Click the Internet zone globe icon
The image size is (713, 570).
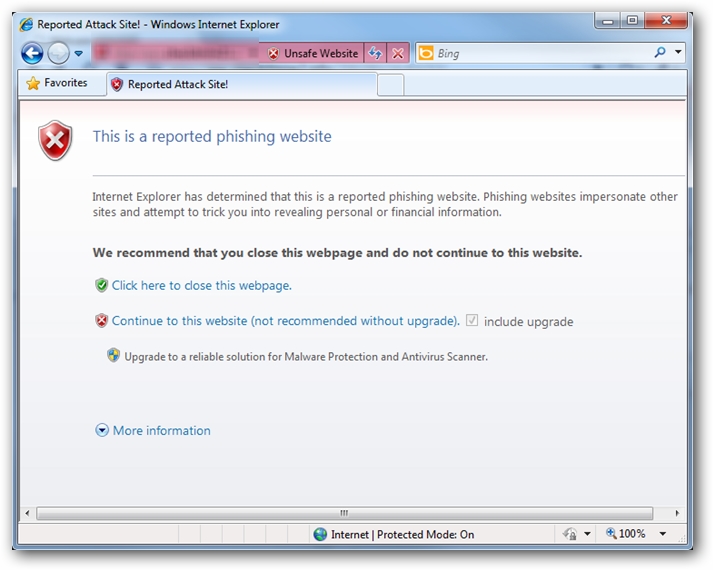(x=320, y=534)
